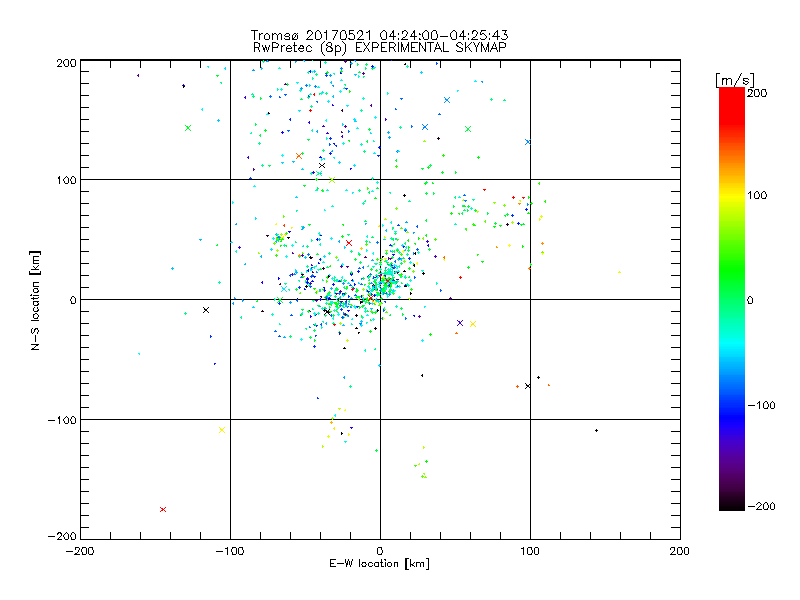Image resolution: width=800 pixels, height=600 pixels.
Task: Click the black bottom of the velocity colorbar
Action: point(732,504)
